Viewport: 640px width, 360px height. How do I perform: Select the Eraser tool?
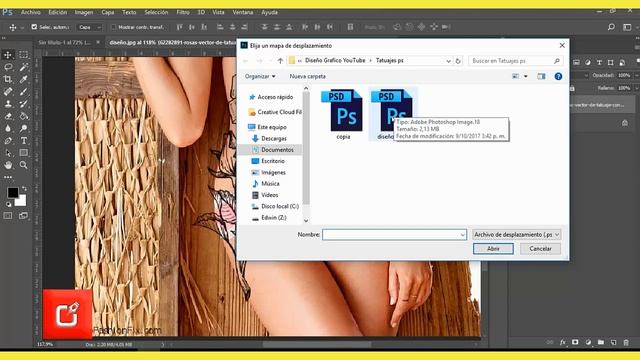[8, 116]
